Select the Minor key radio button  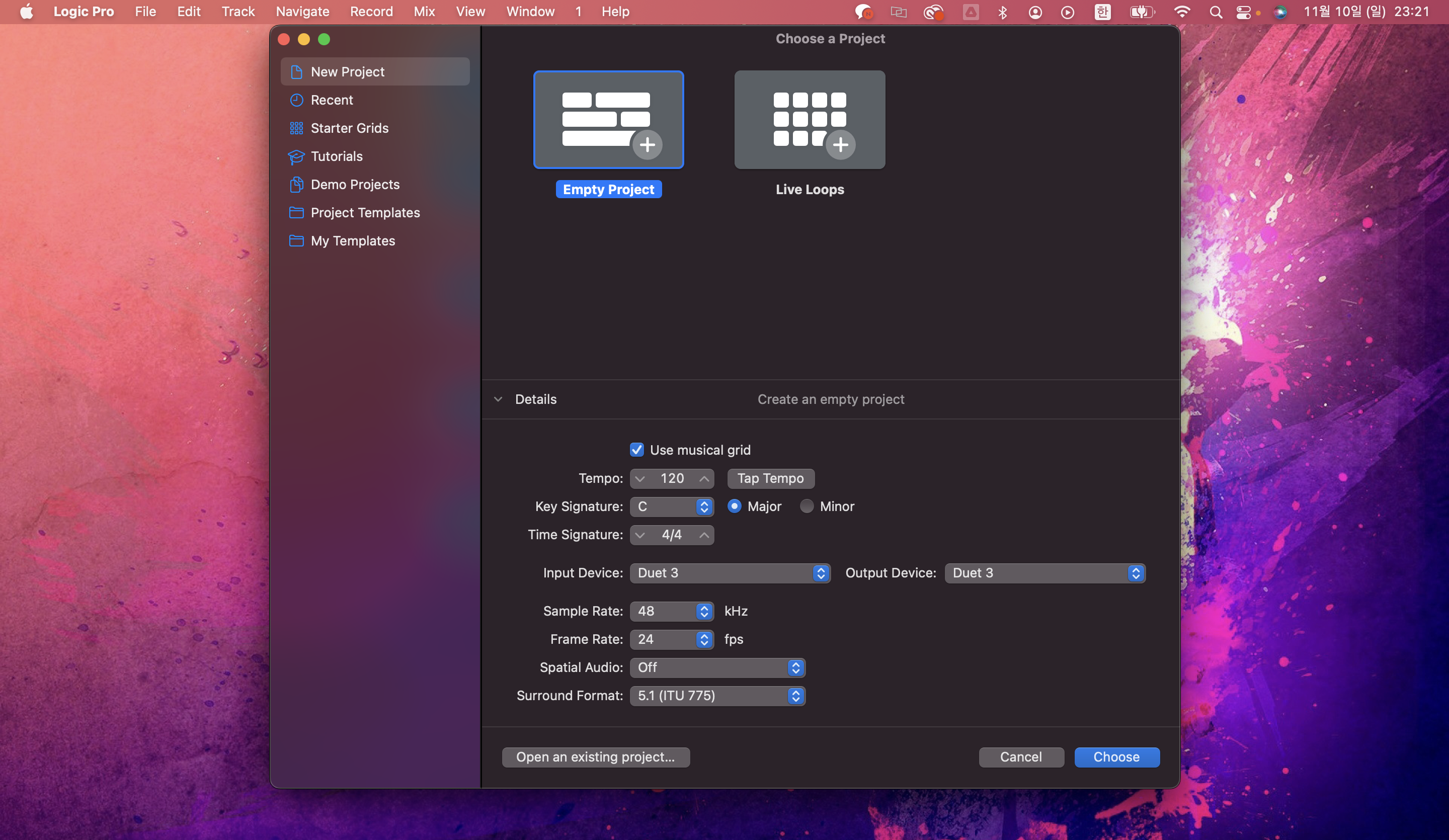pos(806,507)
